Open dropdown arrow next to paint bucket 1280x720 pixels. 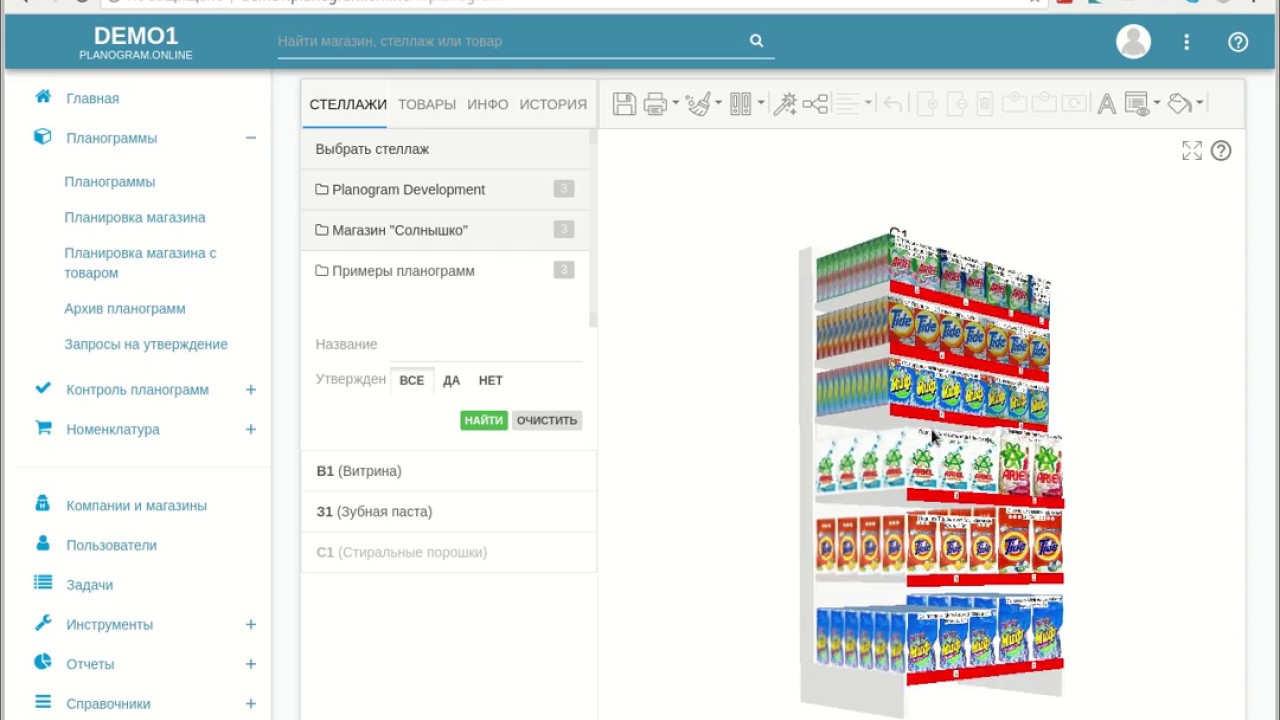tap(1200, 104)
